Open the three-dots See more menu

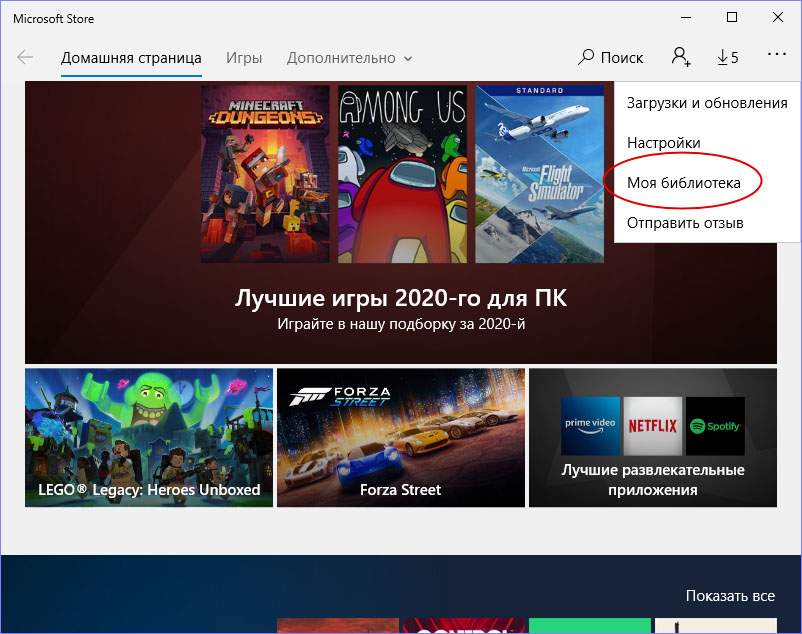(776, 54)
